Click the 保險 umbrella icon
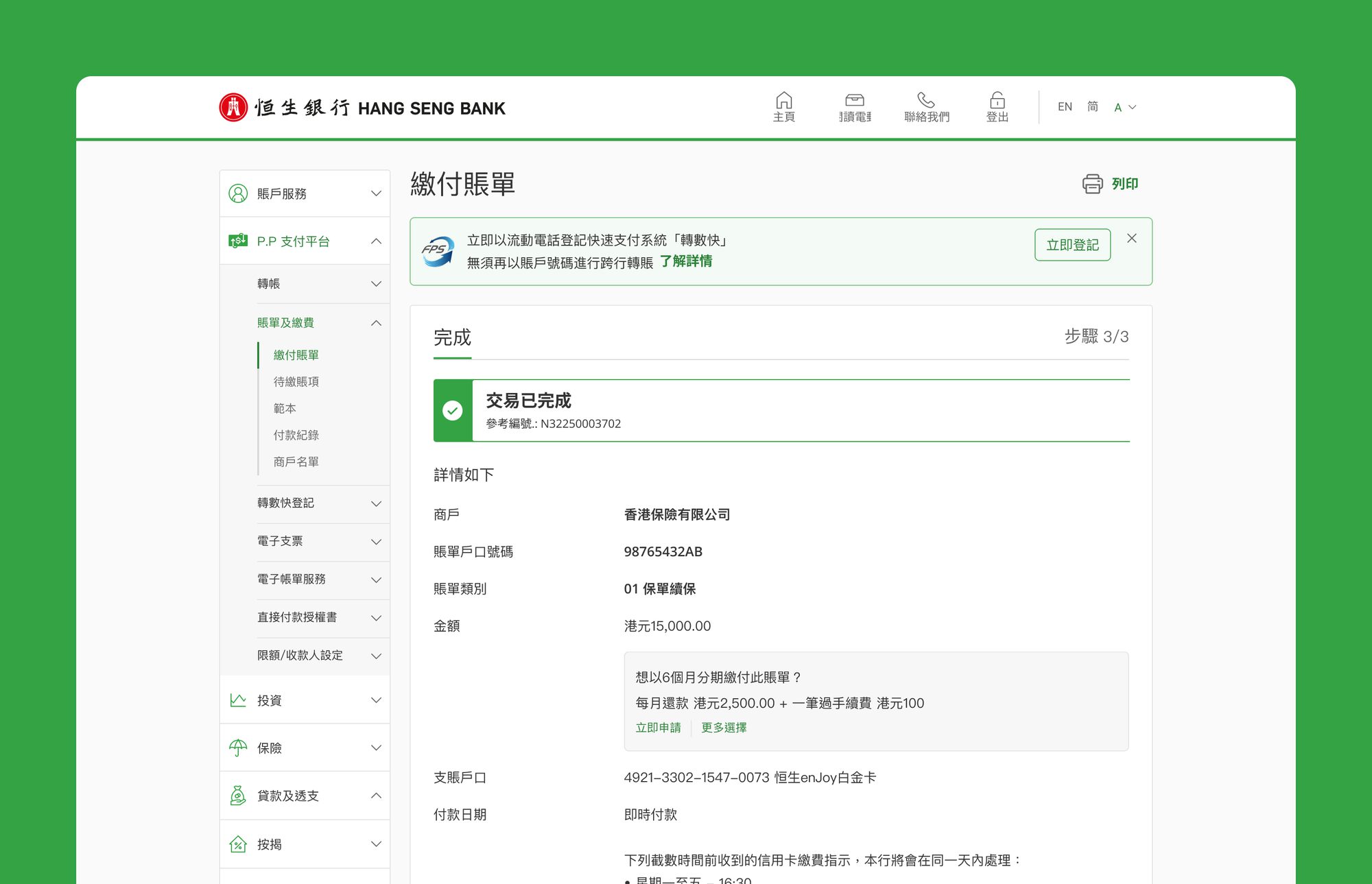Viewport: 1372px width, 884px height. pos(238,748)
